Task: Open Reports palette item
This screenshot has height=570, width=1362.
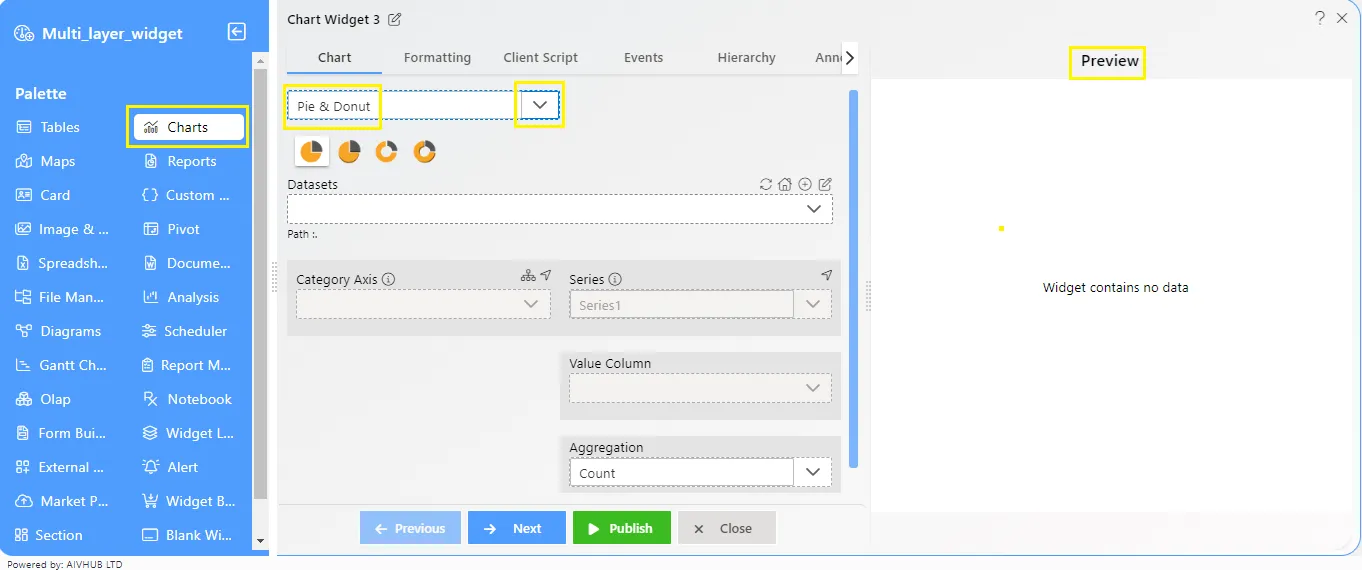Action: (179, 161)
